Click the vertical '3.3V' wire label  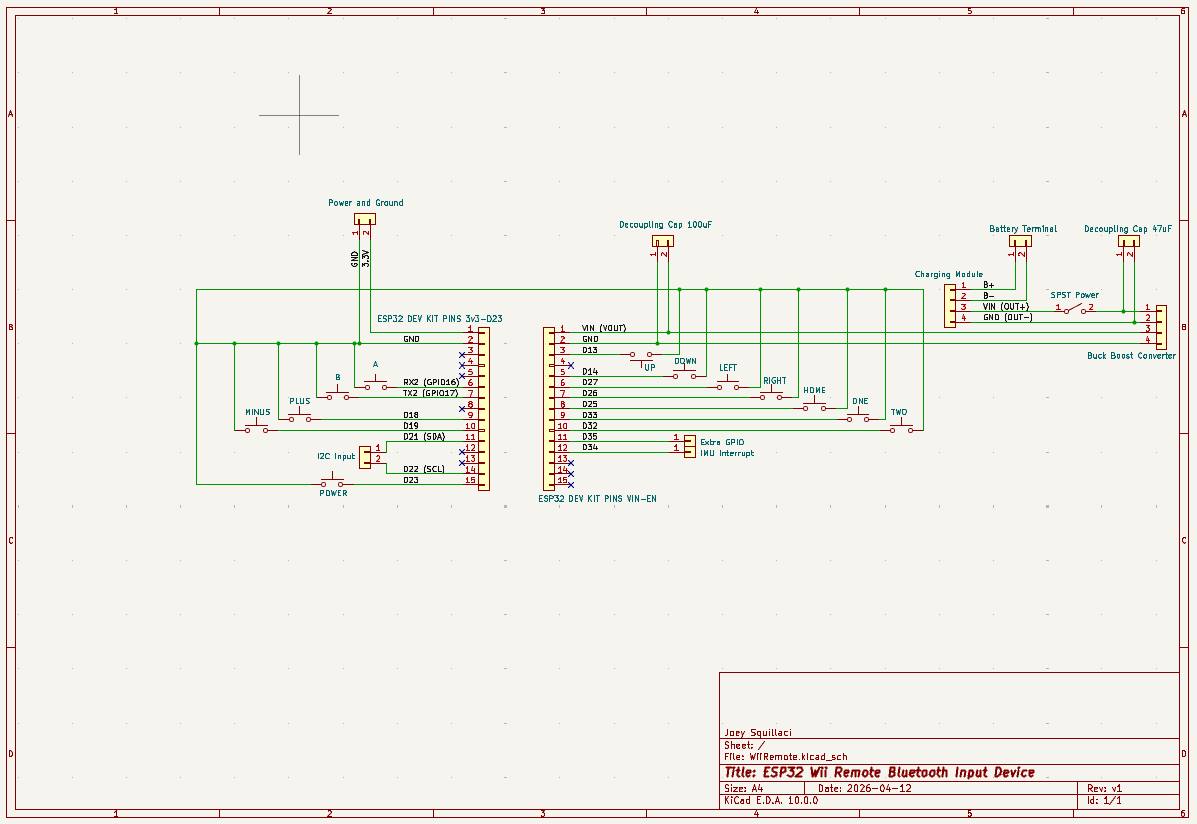point(366,258)
